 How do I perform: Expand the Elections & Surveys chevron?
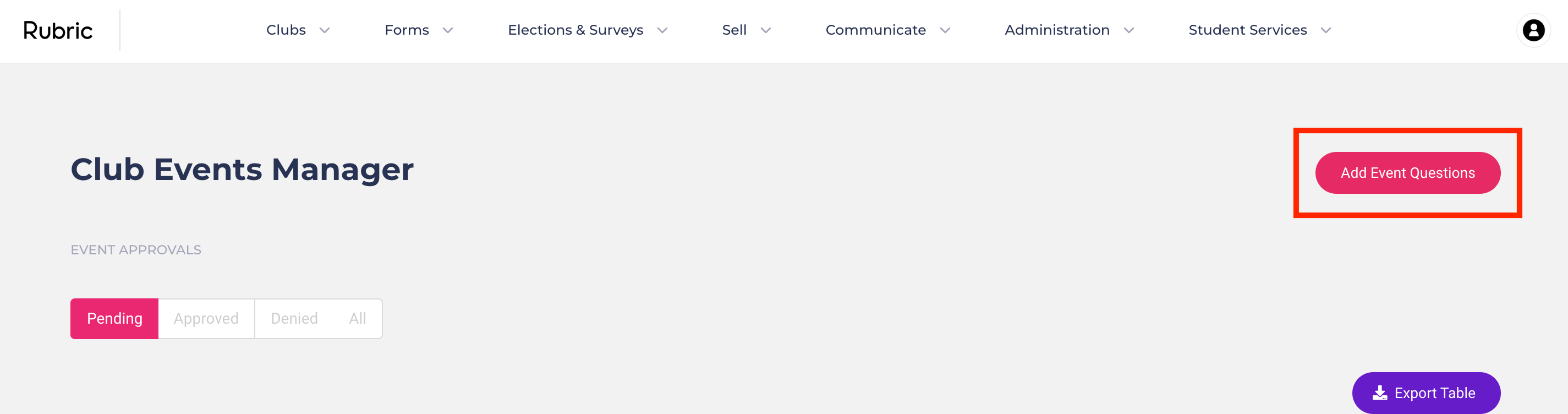click(x=662, y=30)
